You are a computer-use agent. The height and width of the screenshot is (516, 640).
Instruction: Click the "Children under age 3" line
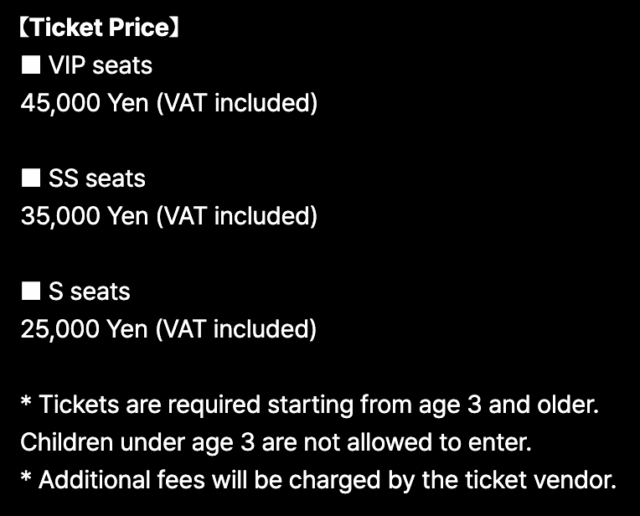pyautogui.click(x=121, y=441)
